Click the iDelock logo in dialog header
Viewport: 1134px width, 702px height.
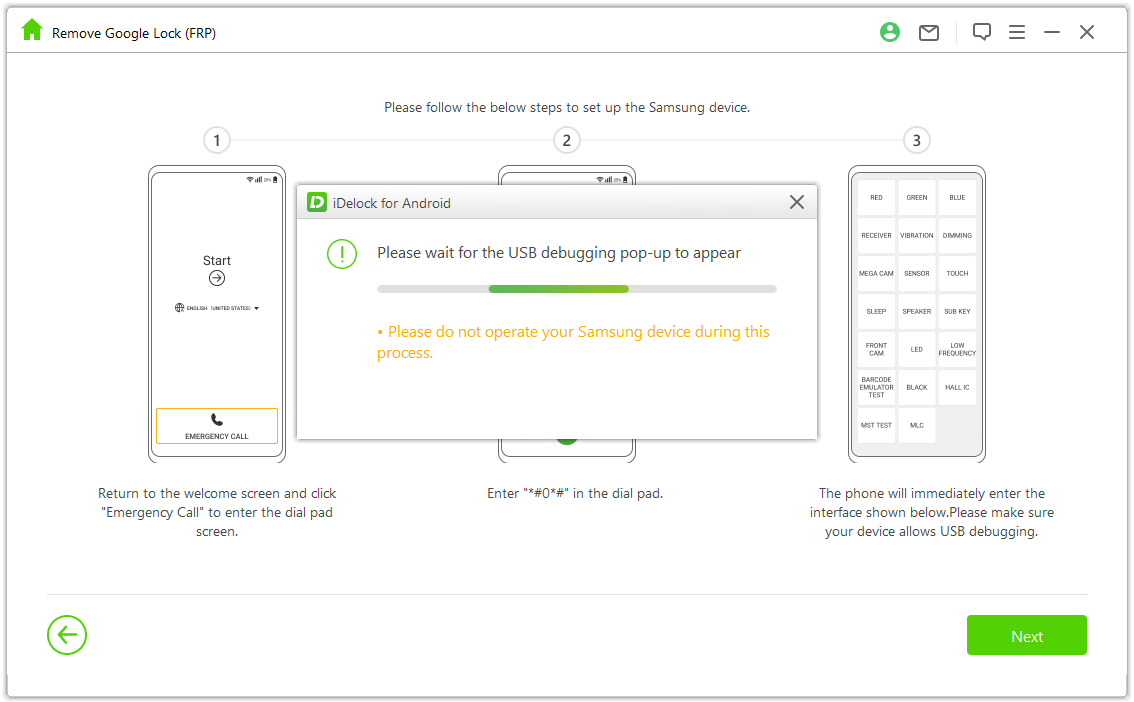point(317,202)
